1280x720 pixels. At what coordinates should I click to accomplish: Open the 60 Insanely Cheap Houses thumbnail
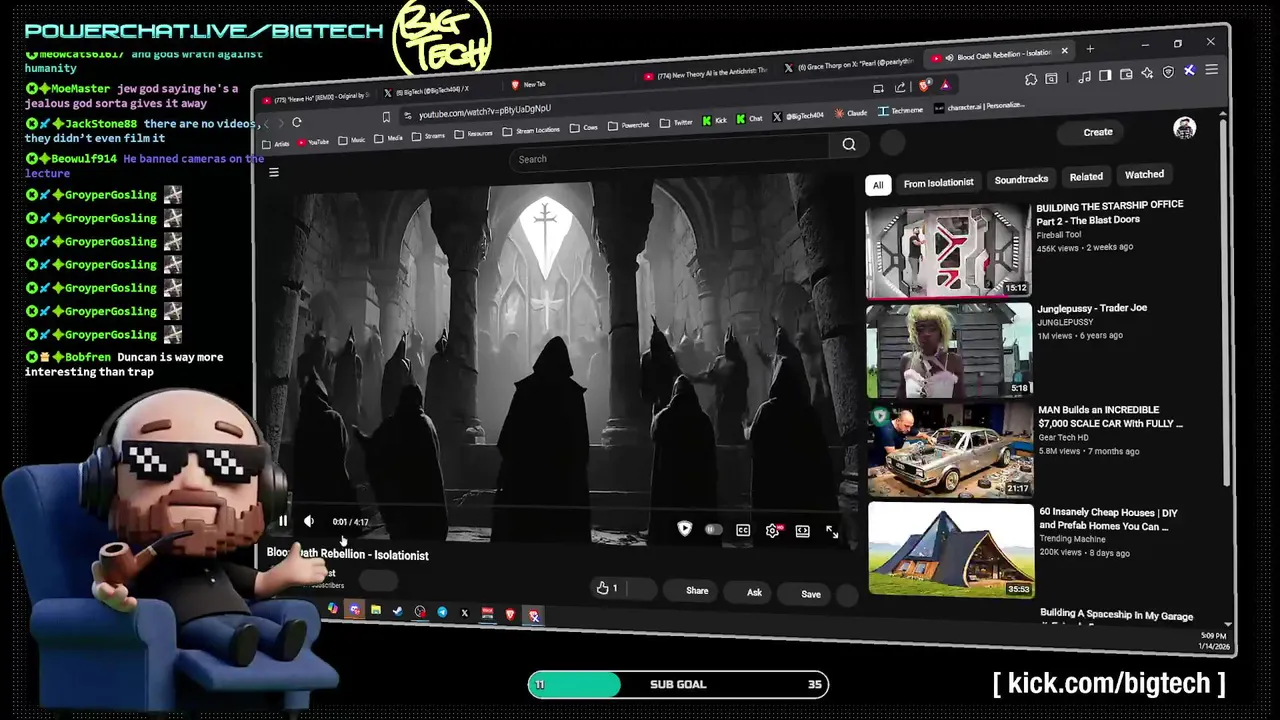tap(951, 549)
